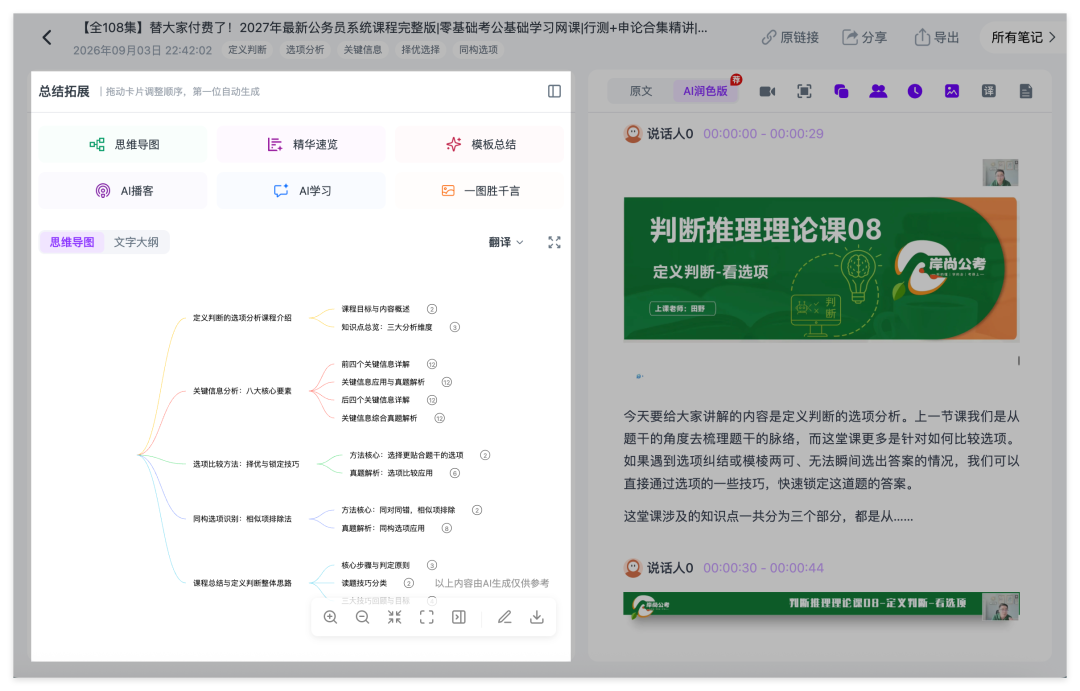The image size is (1080, 691).
Task: Click the fit-to-screen brackets icon
Action: 427,617
